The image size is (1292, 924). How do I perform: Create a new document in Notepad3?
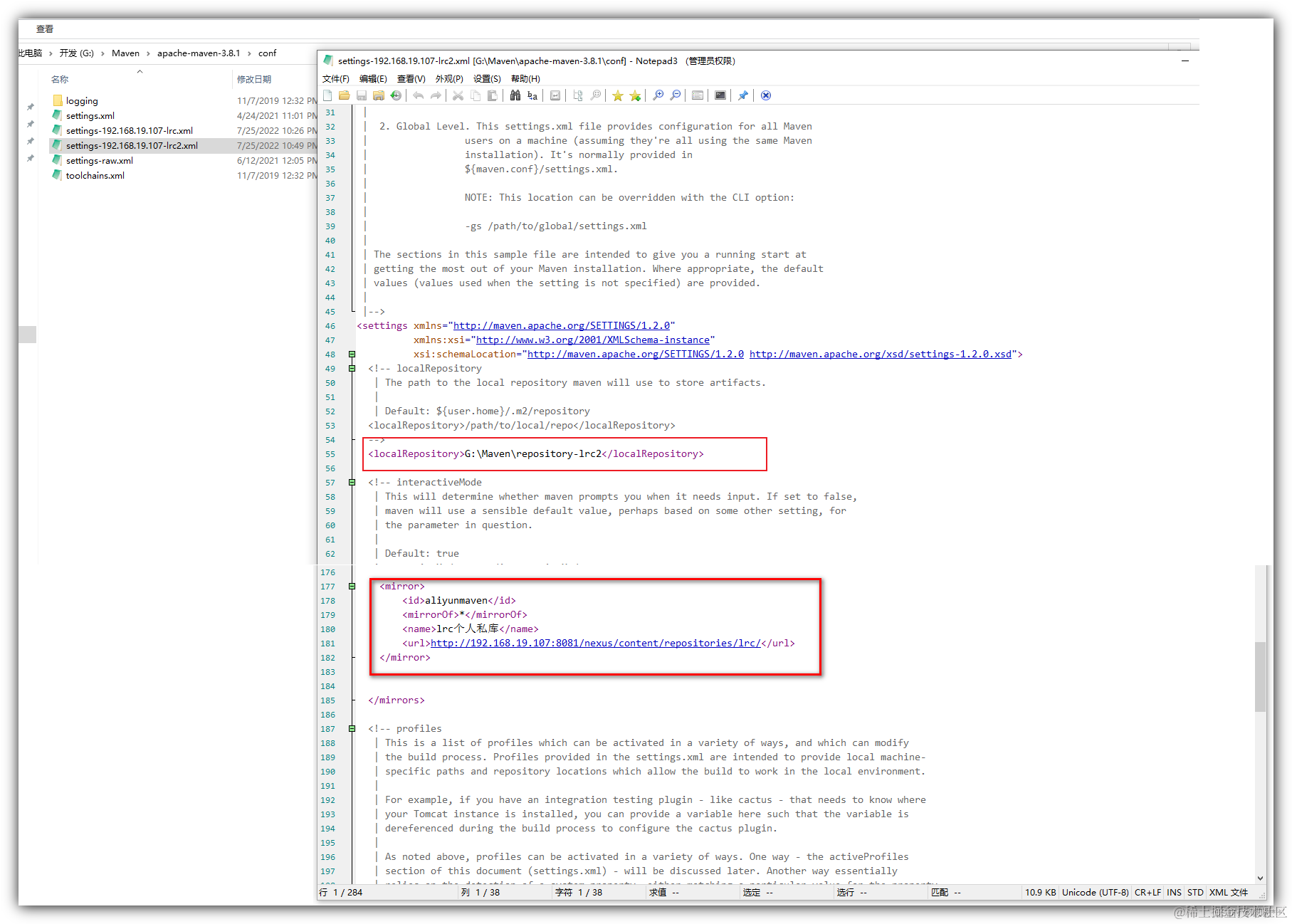click(327, 95)
